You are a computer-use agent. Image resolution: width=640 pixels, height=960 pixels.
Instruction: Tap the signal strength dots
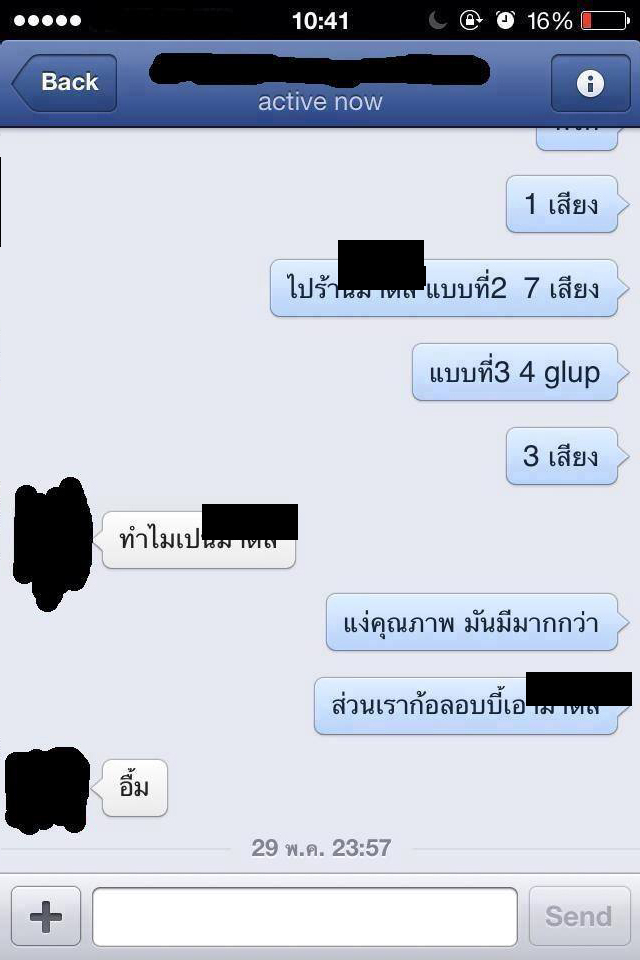47,21
